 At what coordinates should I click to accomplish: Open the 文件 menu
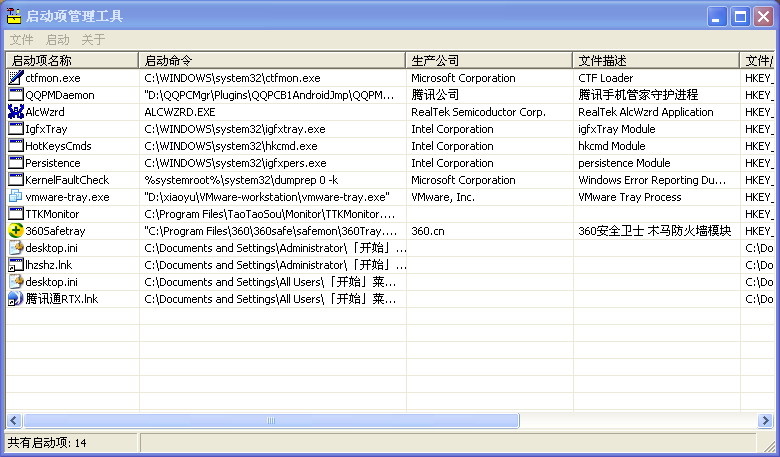tap(21, 39)
